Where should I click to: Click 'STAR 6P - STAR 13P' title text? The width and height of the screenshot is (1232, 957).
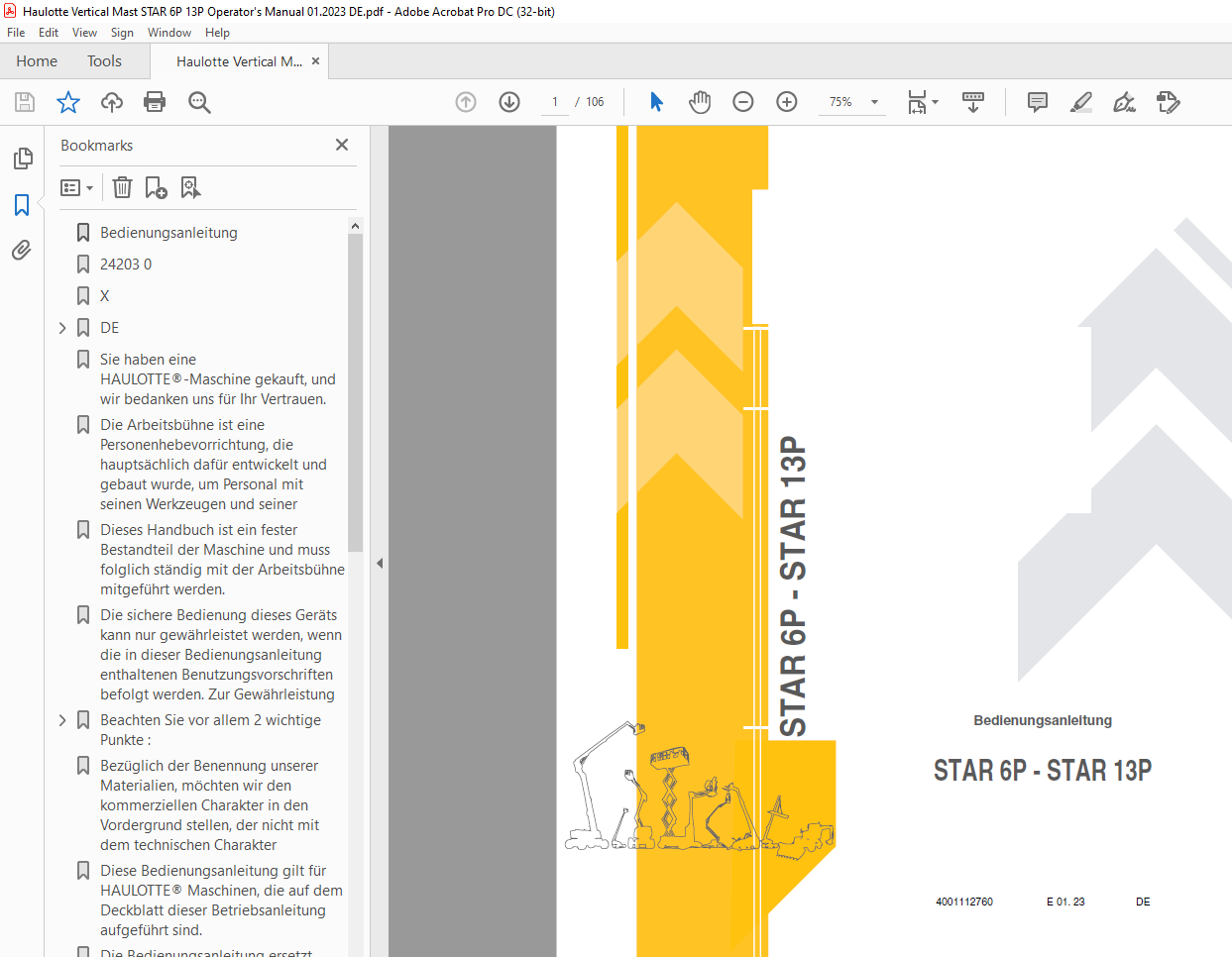[1043, 770]
